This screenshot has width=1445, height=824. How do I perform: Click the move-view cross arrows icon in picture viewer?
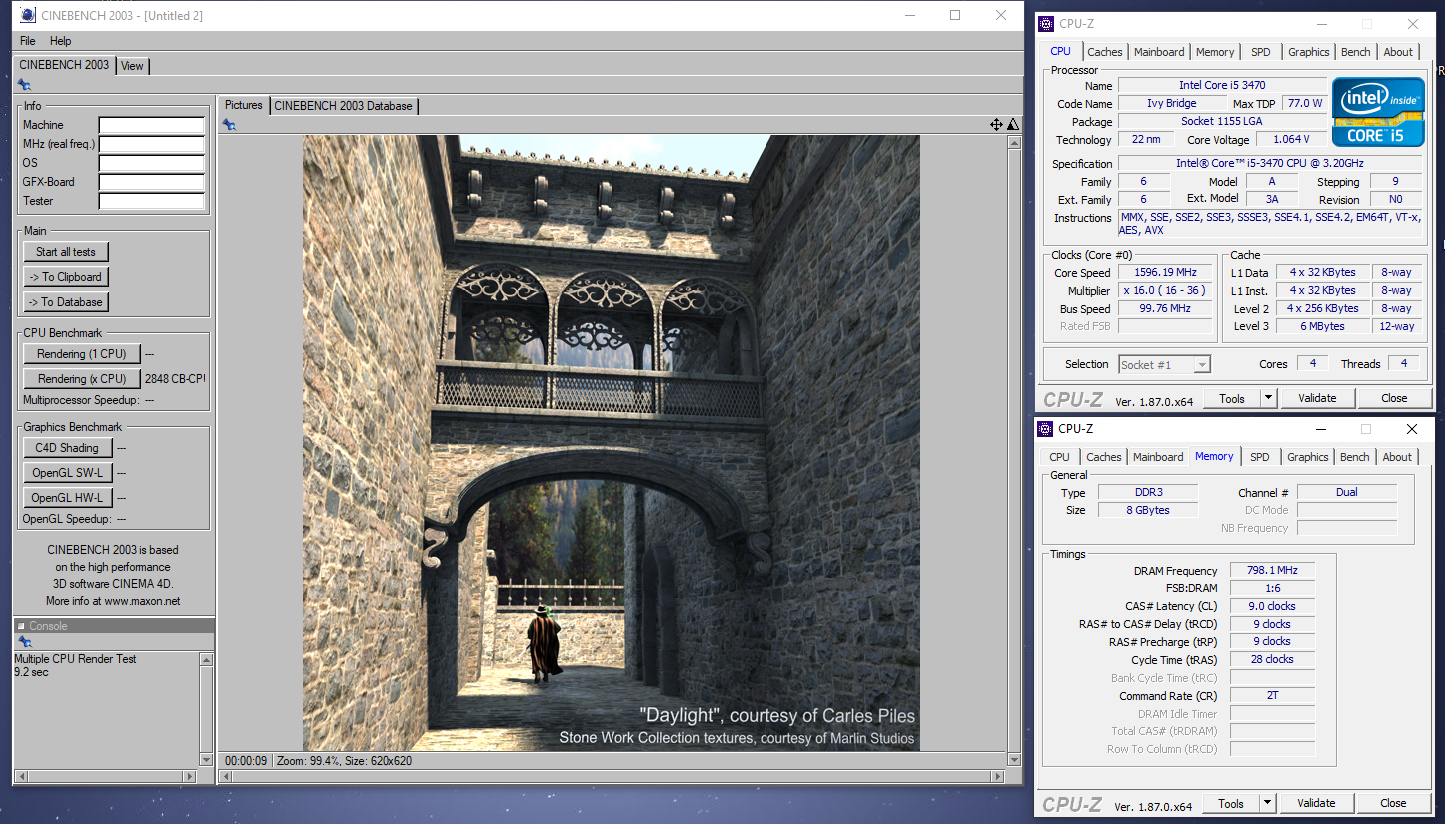point(996,124)
